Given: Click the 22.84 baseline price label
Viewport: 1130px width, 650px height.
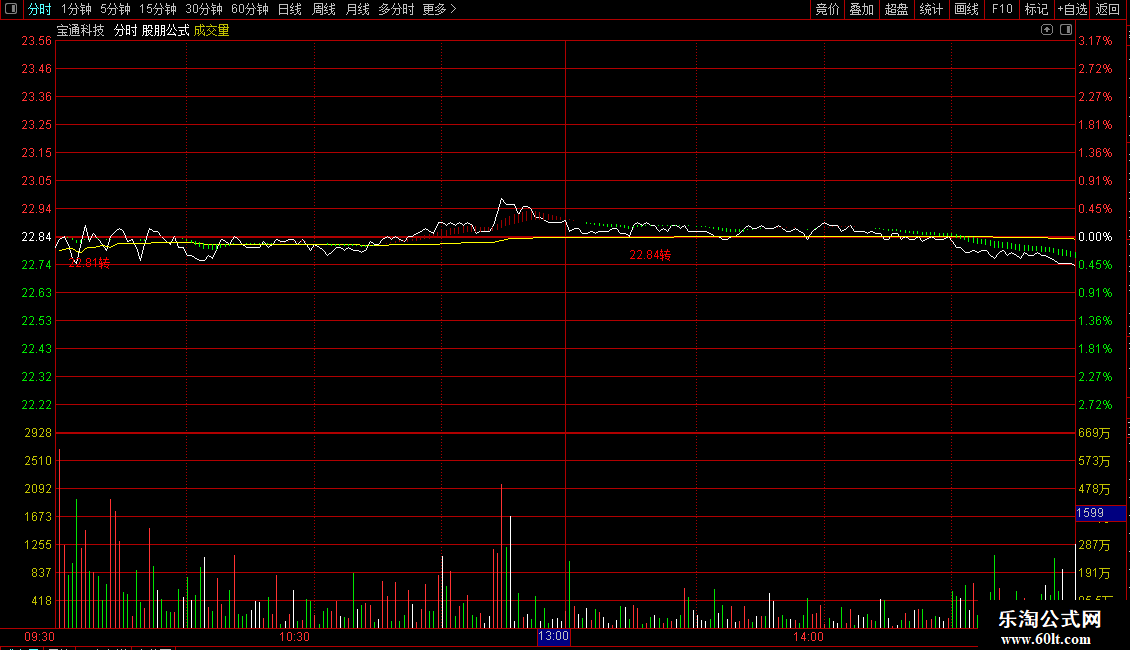Looking at the screenshot, I should pos(37,237).
